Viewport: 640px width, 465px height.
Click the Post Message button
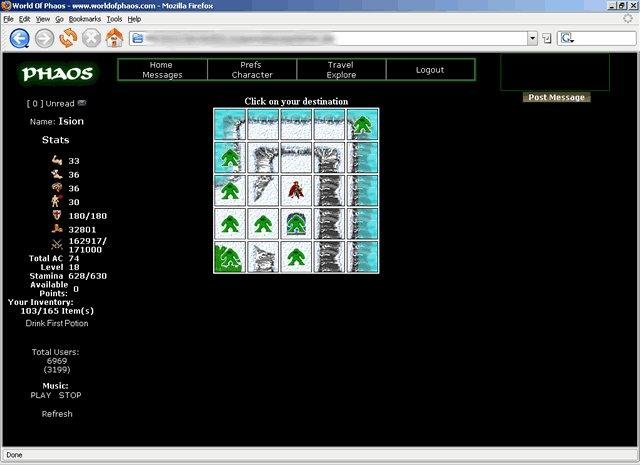click(x=556, y=97)
